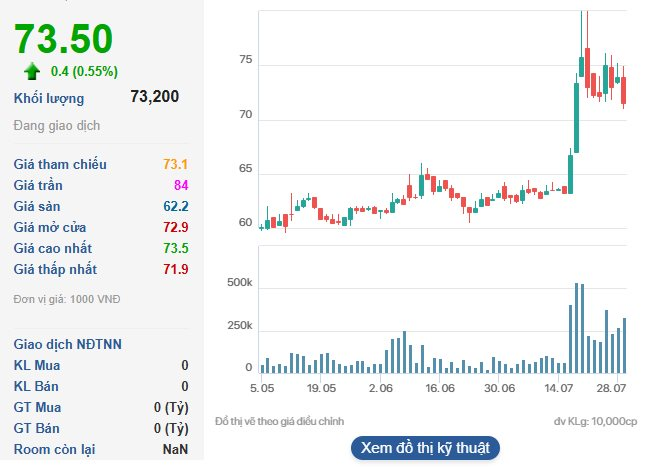Select the ceiling price value 84
668x467 pixels.
[x=181, y=185]
